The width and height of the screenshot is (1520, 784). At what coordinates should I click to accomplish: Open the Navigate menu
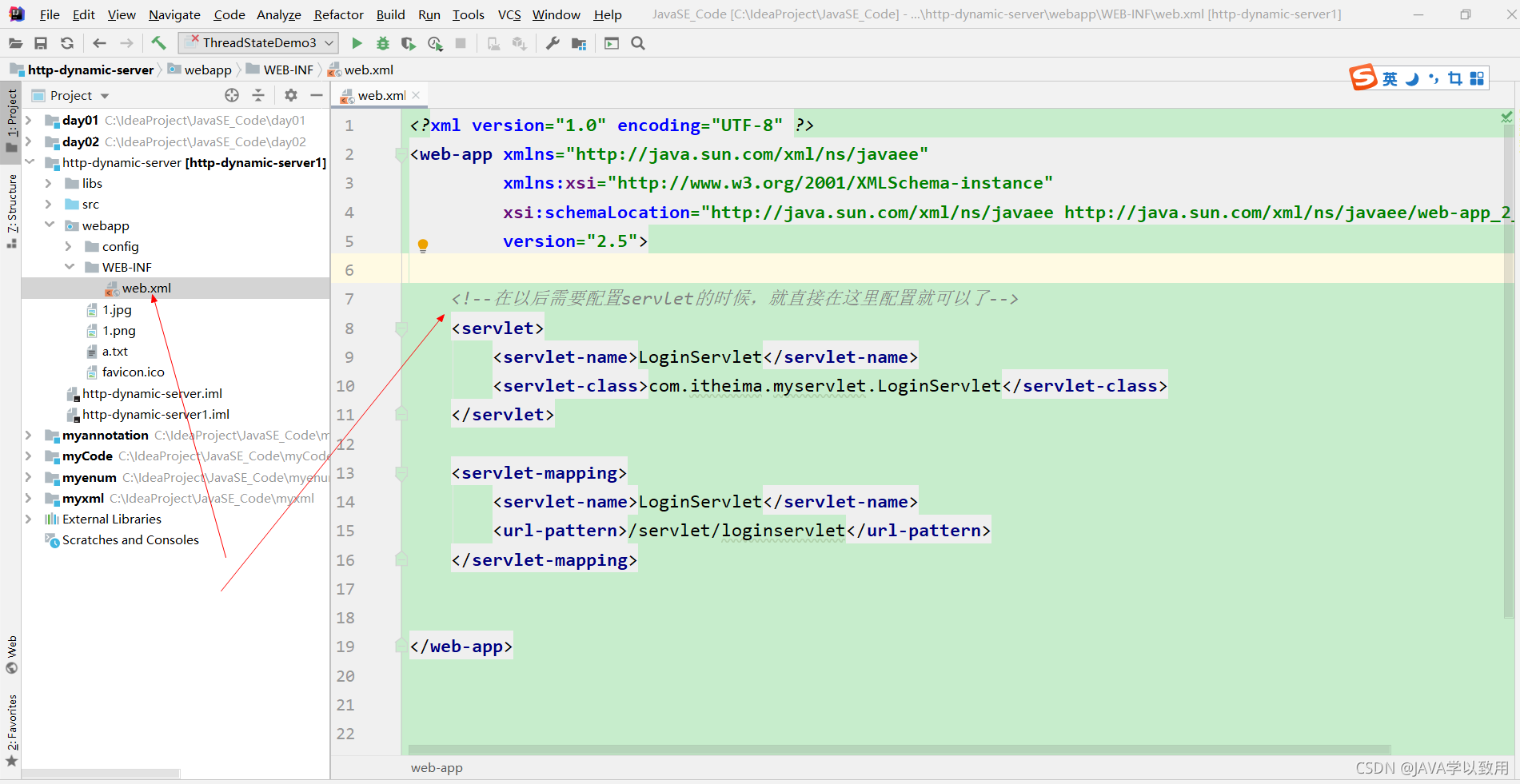pyautogui.click(x=174, y=14)
